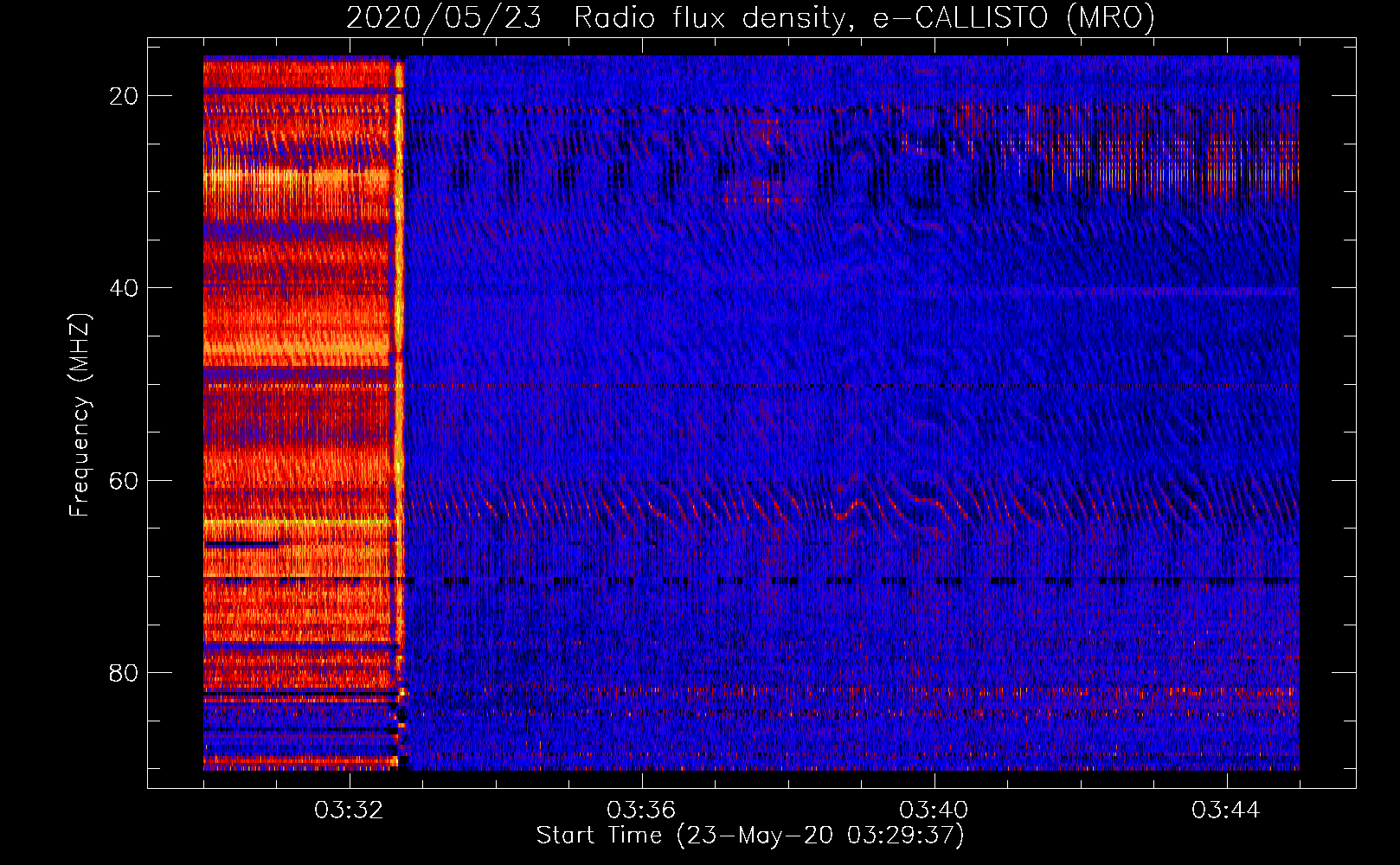Click the '40' frequency tick label
Screen dimensions: 1400x865
(124, 288)
